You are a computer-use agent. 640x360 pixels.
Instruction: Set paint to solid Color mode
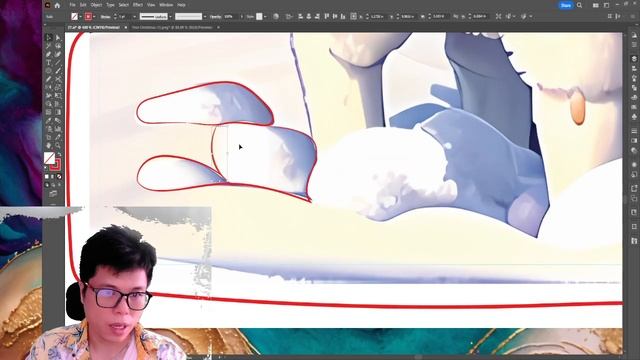[x=47, y=177]
